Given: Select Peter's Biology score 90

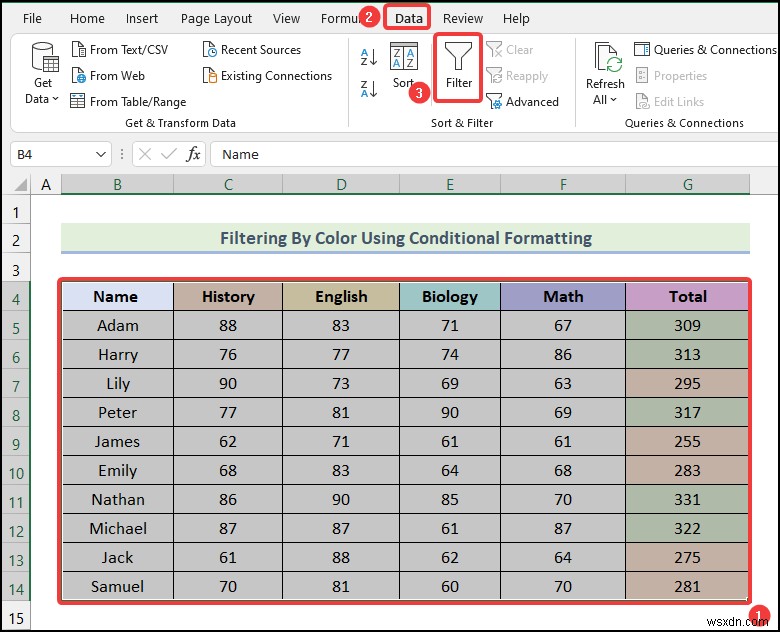Looking at the screenshot, I should point(450,413).
